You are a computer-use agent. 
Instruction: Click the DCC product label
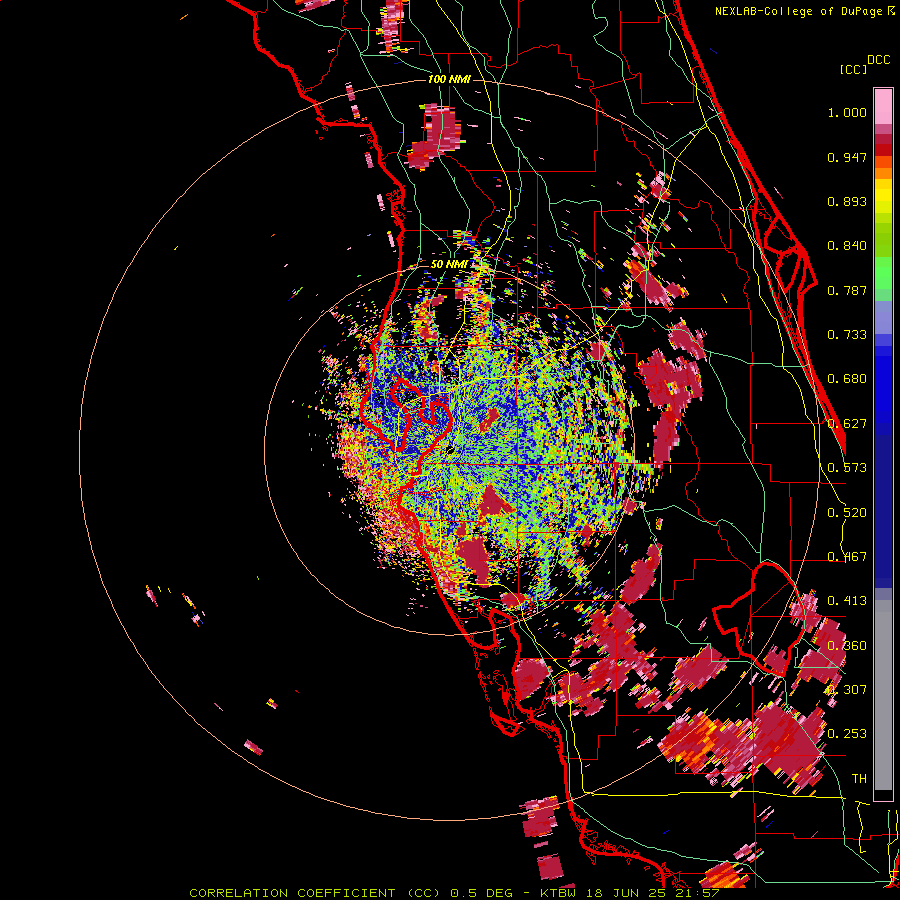pyautogui.click(x=879, y=60)
